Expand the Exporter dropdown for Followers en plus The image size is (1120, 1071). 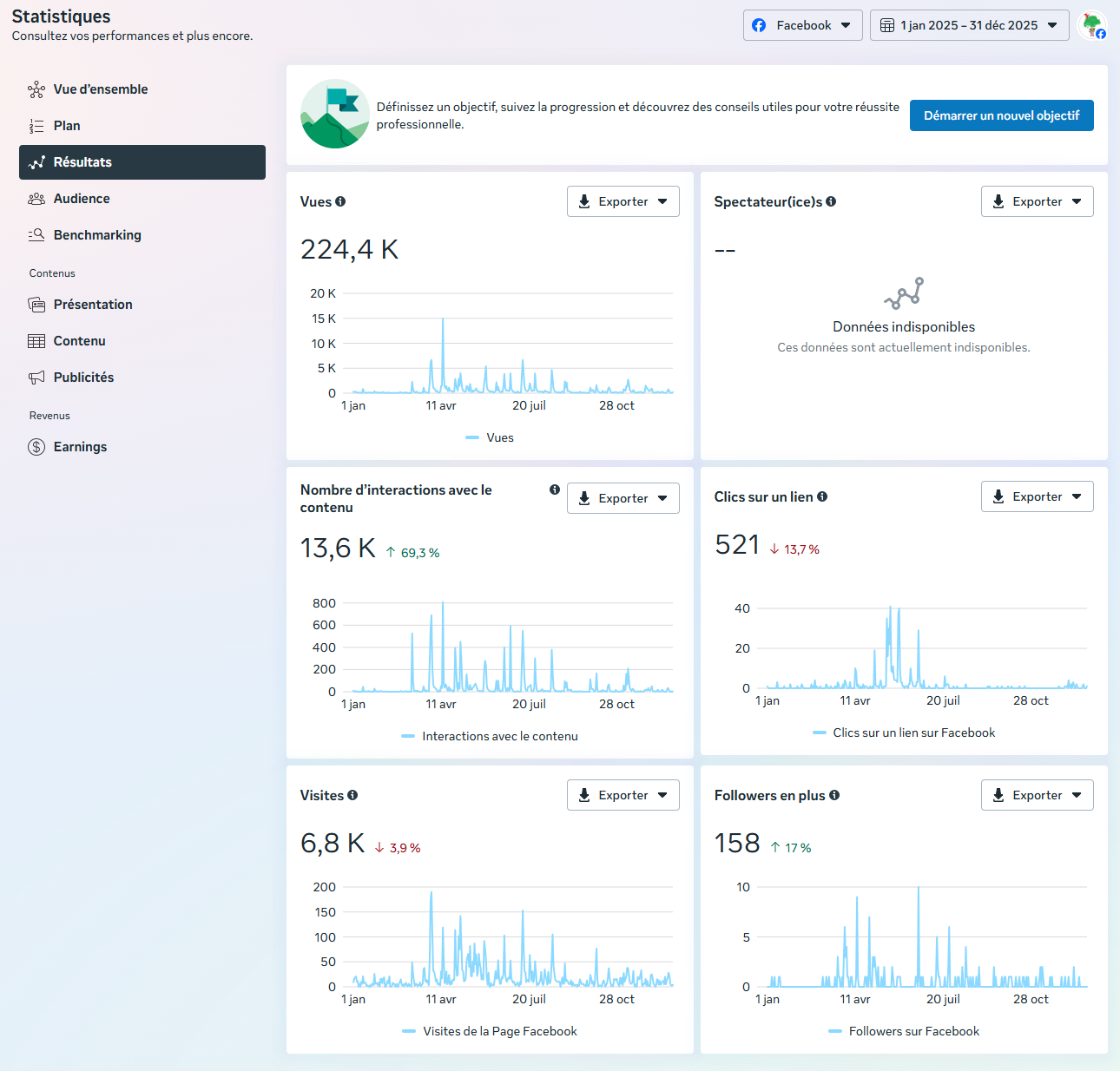[1037, 795]
